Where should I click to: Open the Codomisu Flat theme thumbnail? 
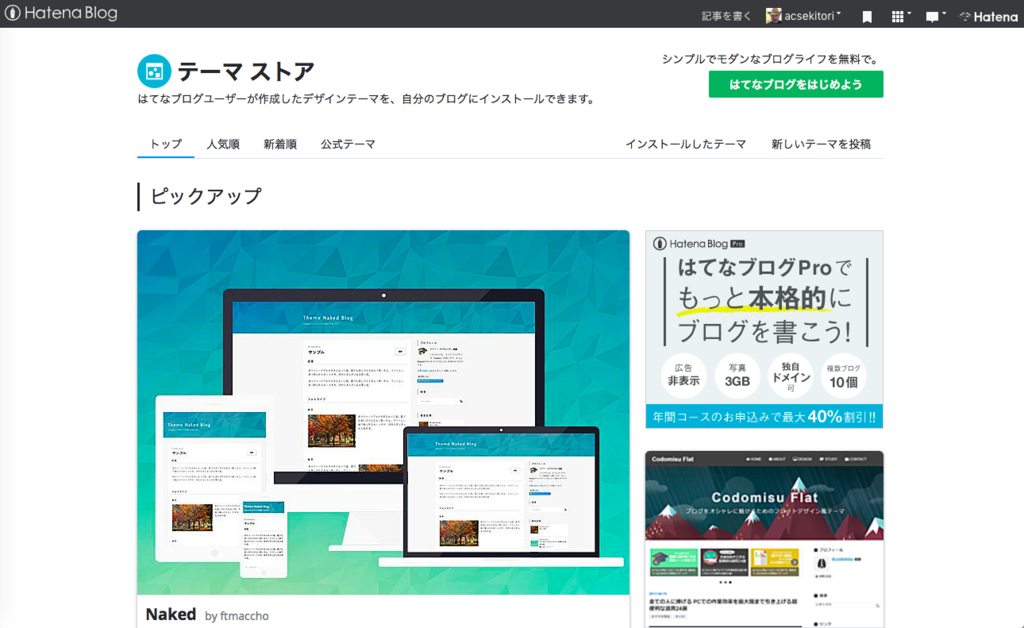click(x=764, y=539)
